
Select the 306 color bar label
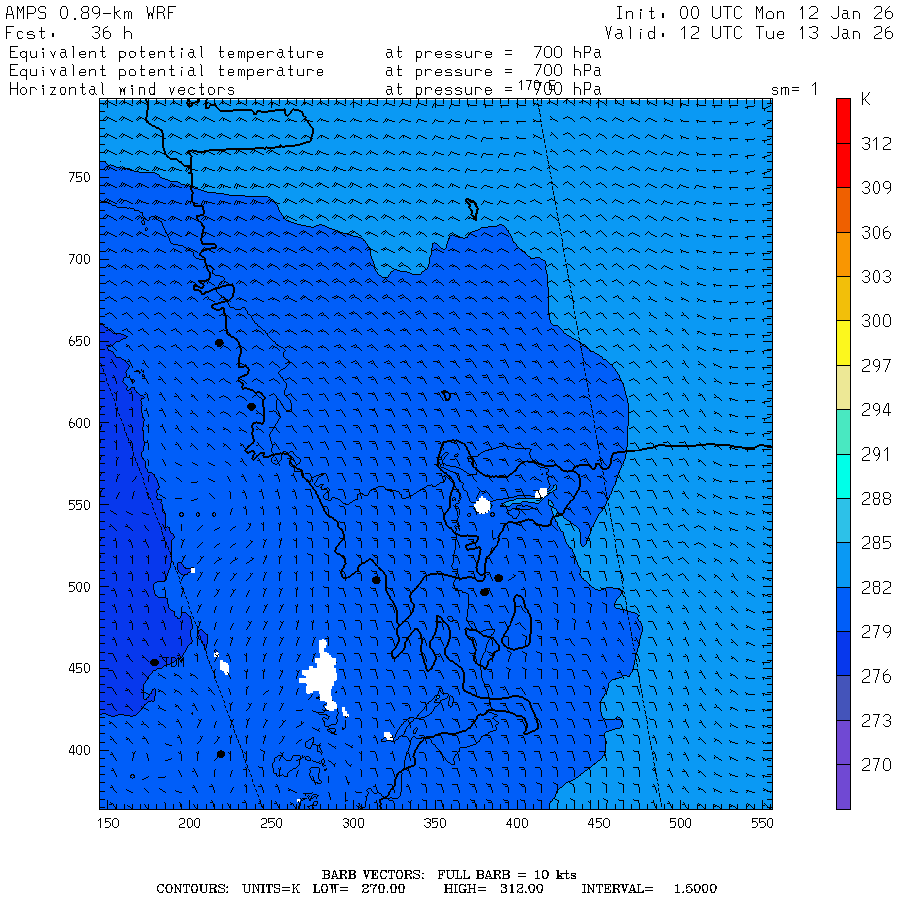(876, 232)
